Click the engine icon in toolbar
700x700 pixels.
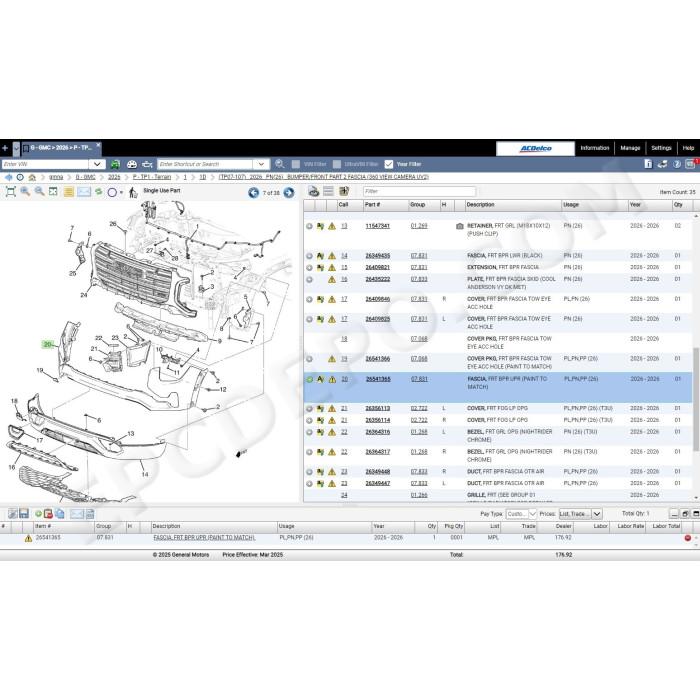[x=147, y=164]
